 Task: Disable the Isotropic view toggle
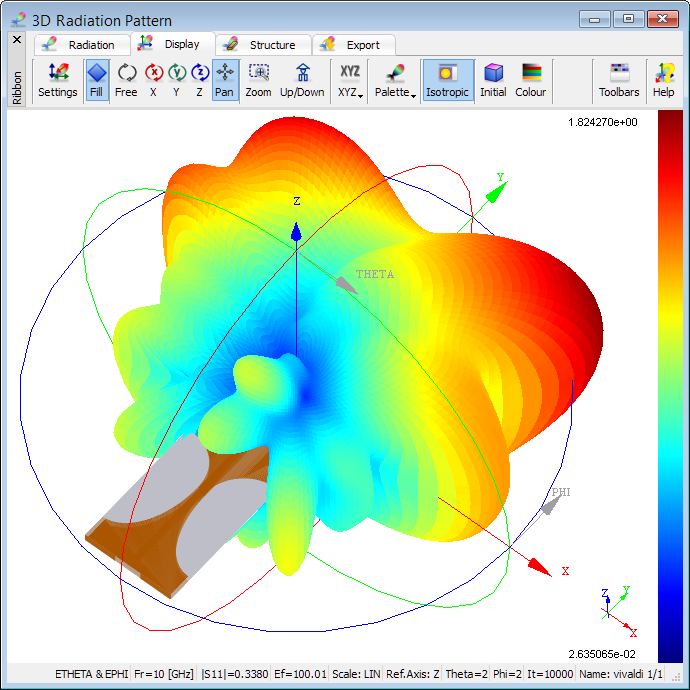pyautogui.click(x=448, y=80)
